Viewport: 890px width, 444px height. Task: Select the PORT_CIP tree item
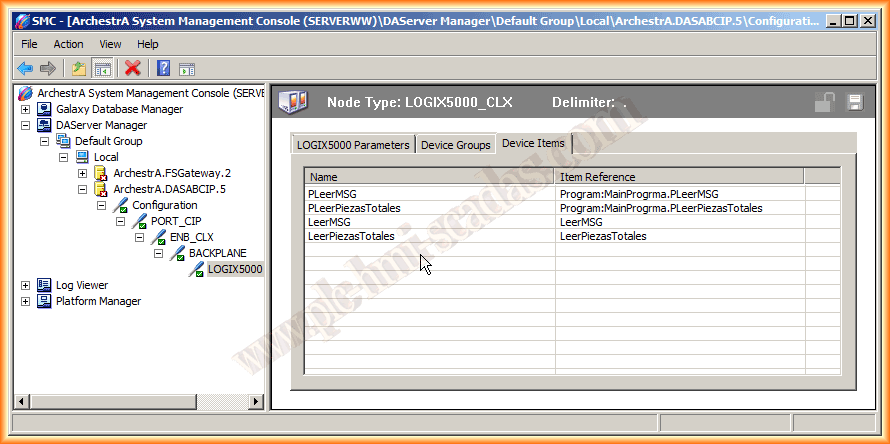(x=177, y=221)
